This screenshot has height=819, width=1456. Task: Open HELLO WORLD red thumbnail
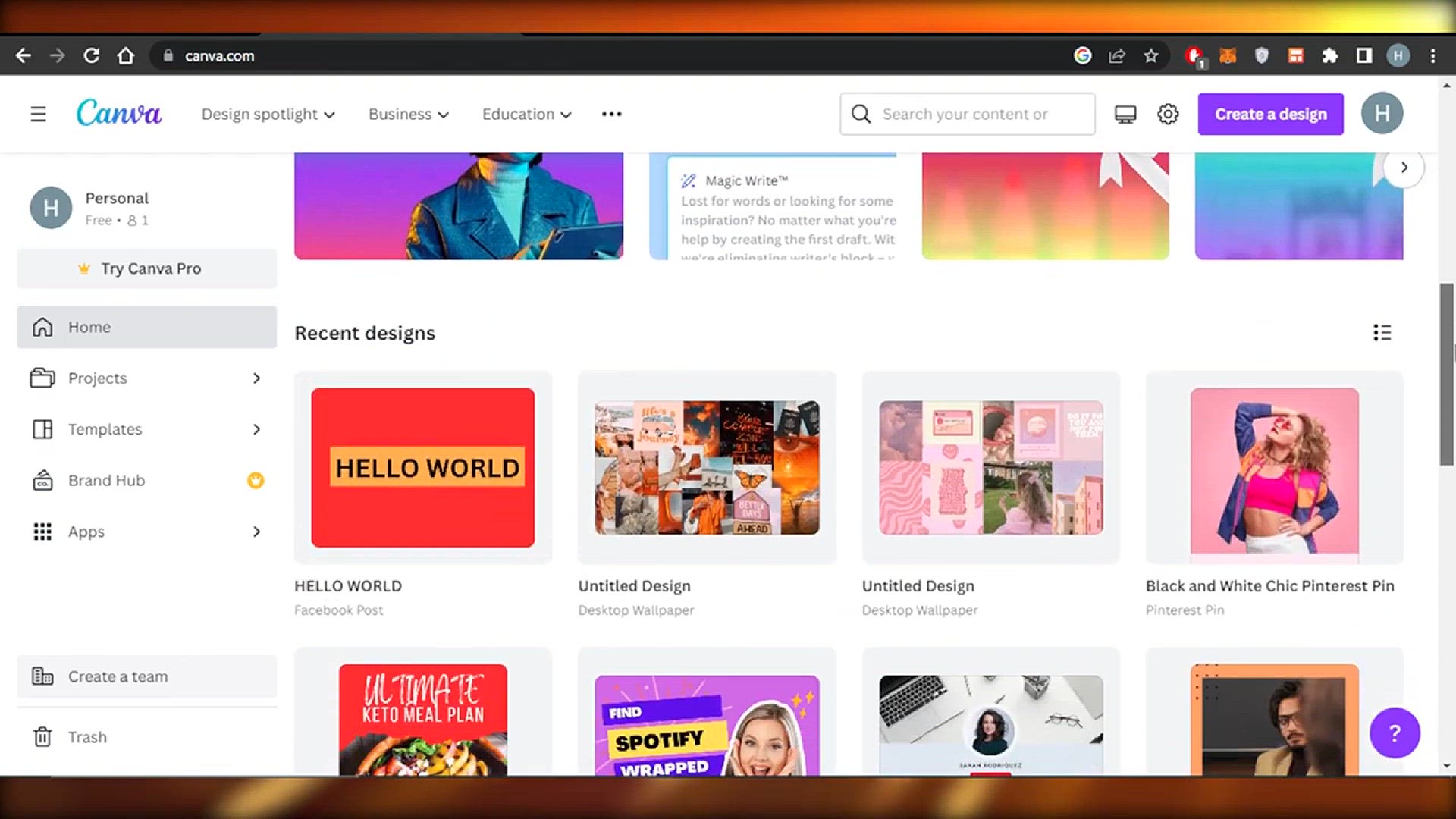423,467
